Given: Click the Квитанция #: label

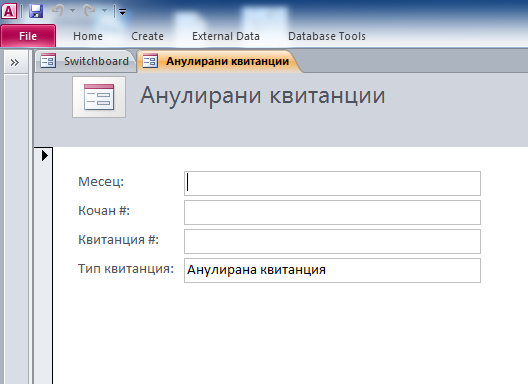Looking at the screenshot, I should 119,240.
